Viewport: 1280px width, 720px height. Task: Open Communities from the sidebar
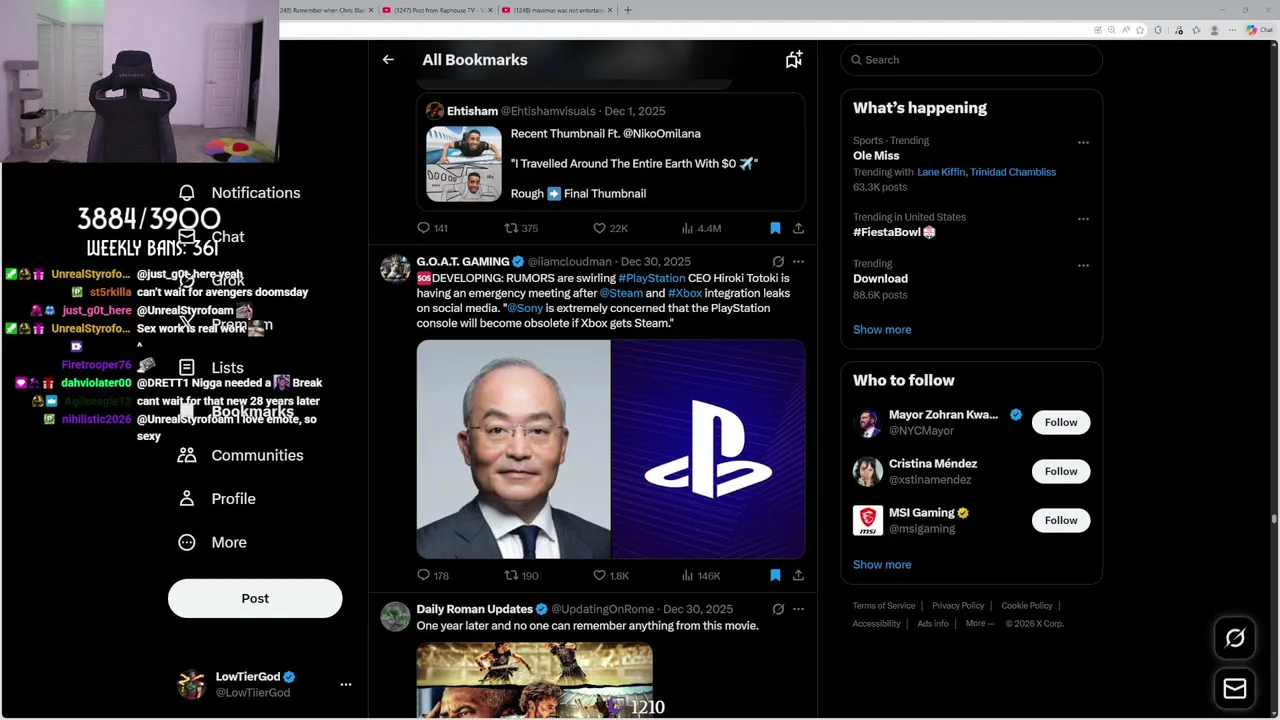coord(240,455)
